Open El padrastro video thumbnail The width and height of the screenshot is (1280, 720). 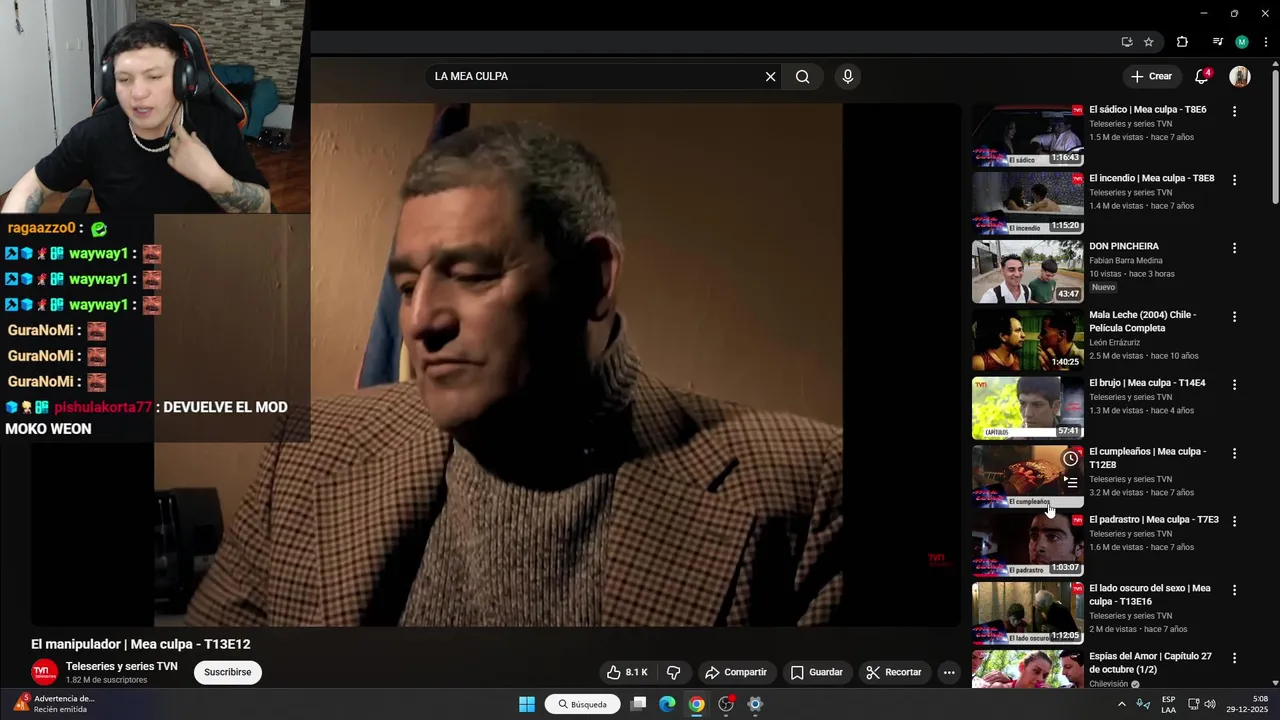click(x=1027, y=544)
